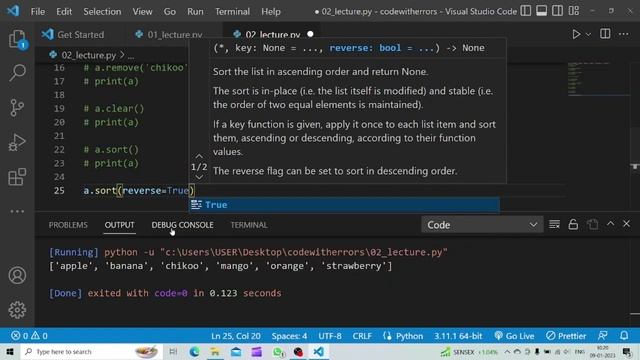Show next signature with down arrow

[x=199, y=177]
